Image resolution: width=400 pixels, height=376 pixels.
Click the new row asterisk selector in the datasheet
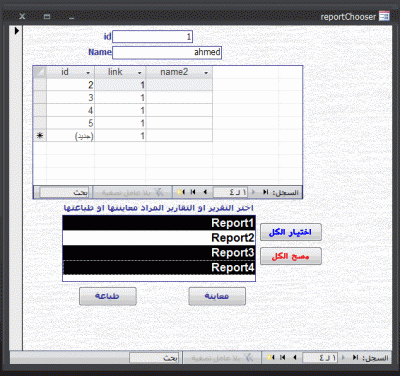40,136
